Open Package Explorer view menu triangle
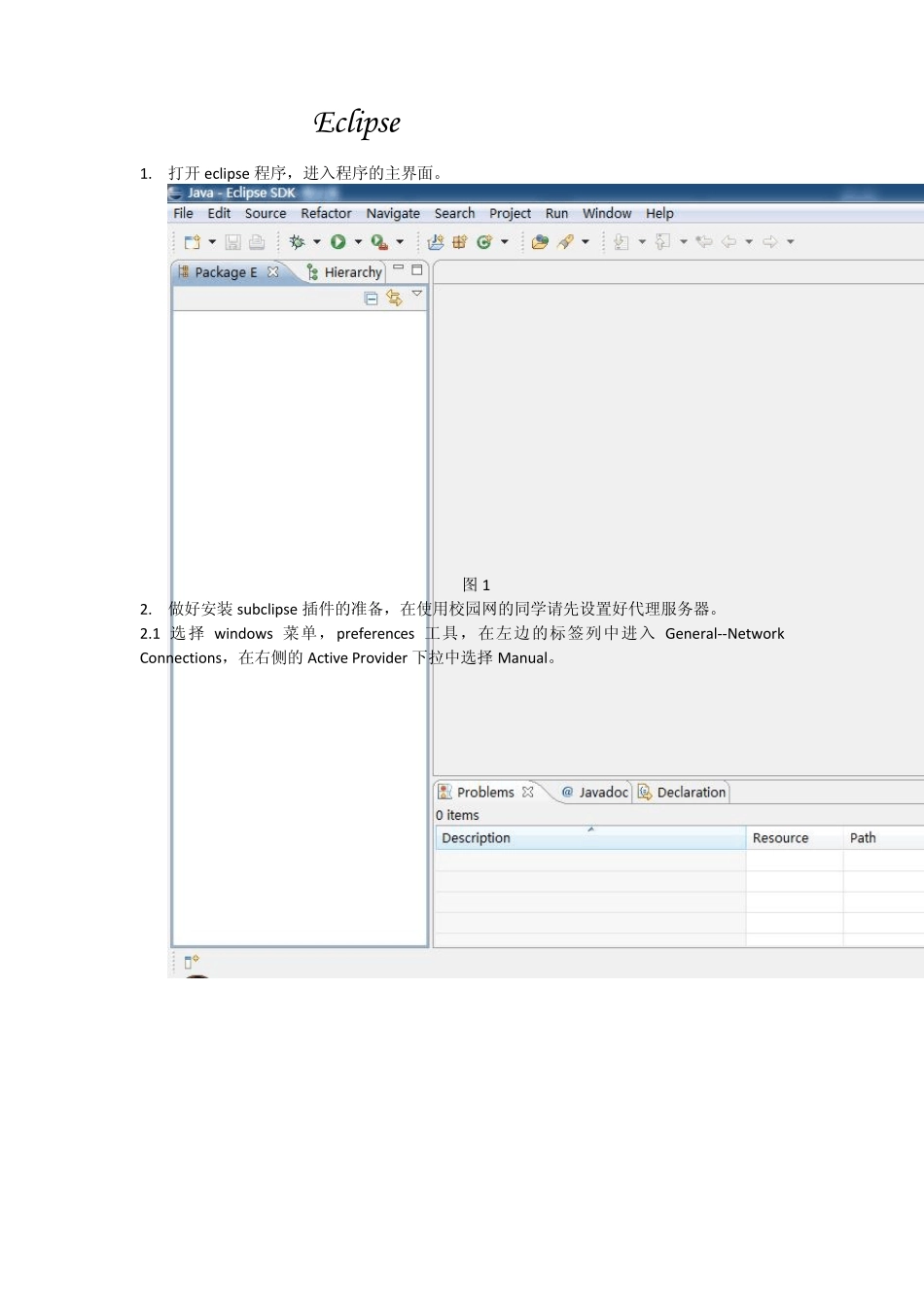This screenshot has width=924, height=1307. pyautogui.click(x=417, y=294)
